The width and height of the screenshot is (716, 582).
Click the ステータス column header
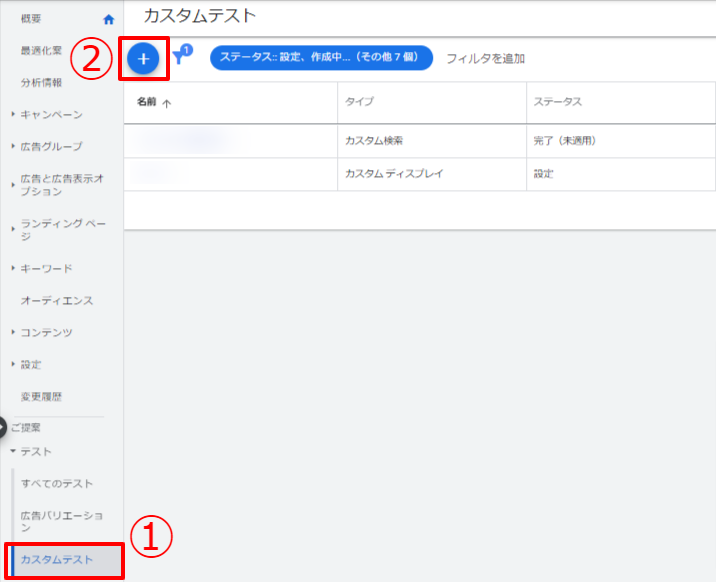(558, 103)
